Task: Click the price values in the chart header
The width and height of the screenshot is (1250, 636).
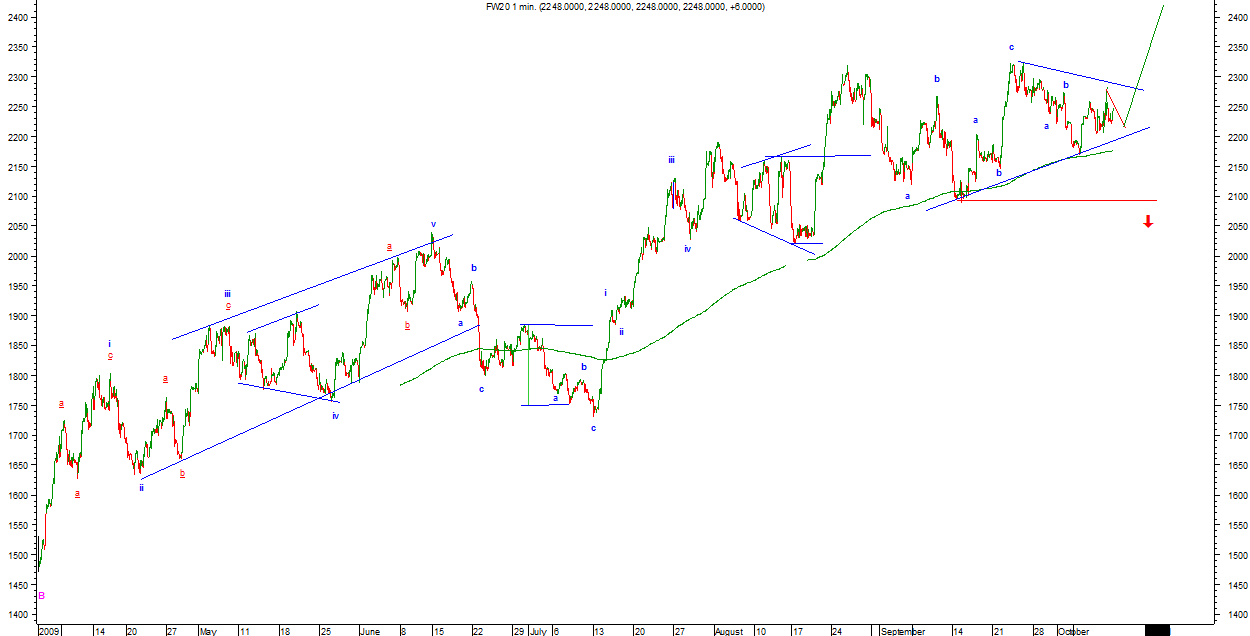Action: pyautogui.click(x=652, y=6)
